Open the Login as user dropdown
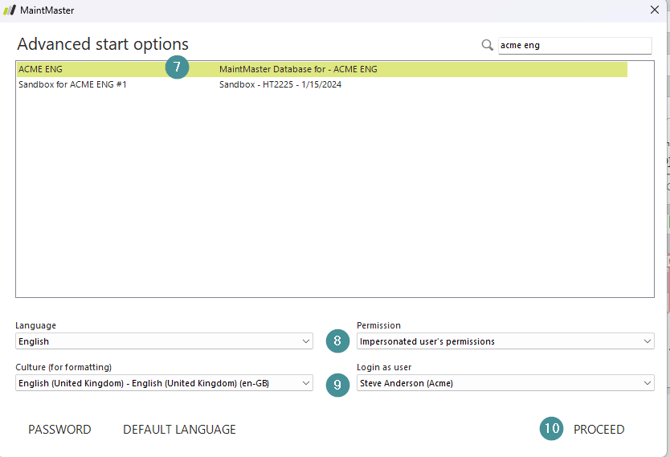This screenshot has height=457, width=670. 505,383
